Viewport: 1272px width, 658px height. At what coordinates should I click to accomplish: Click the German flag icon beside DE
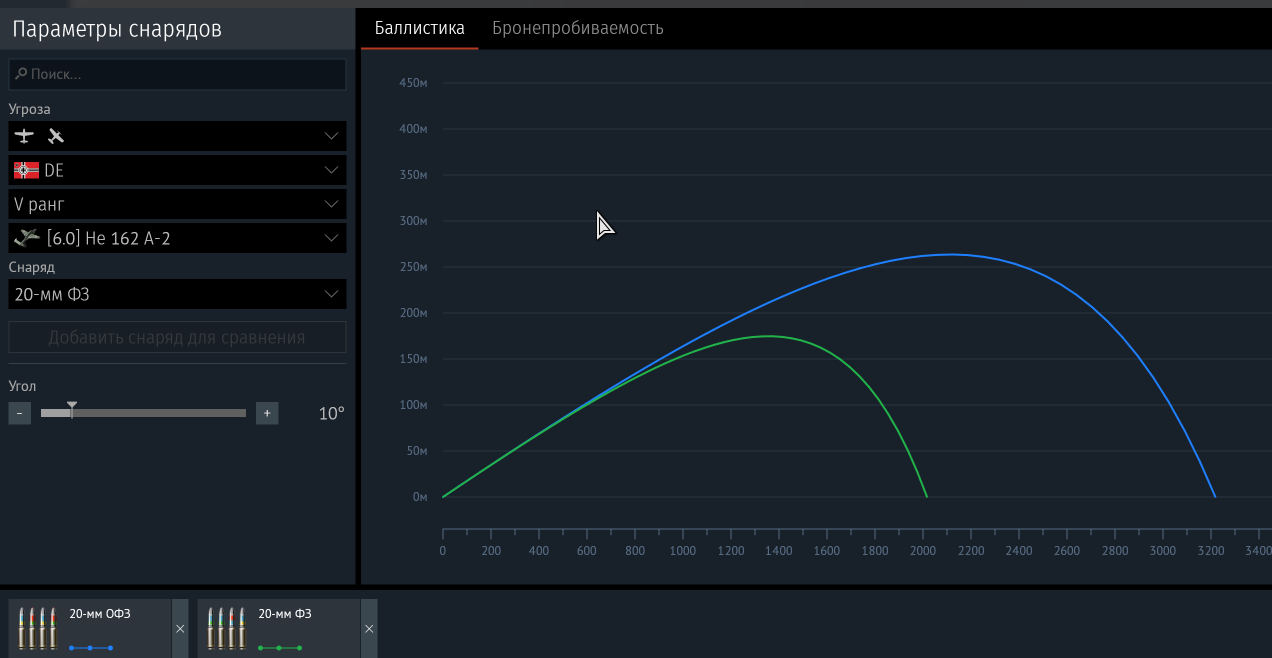26,171
